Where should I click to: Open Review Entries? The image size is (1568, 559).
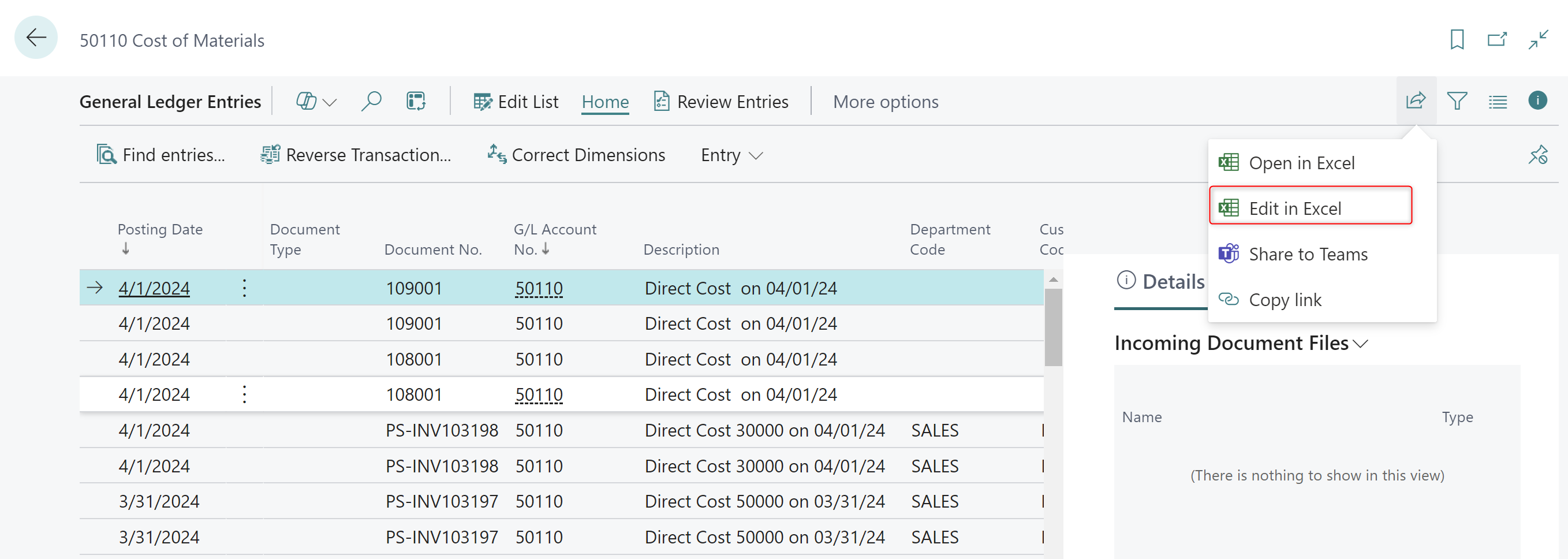click(720, 102)
